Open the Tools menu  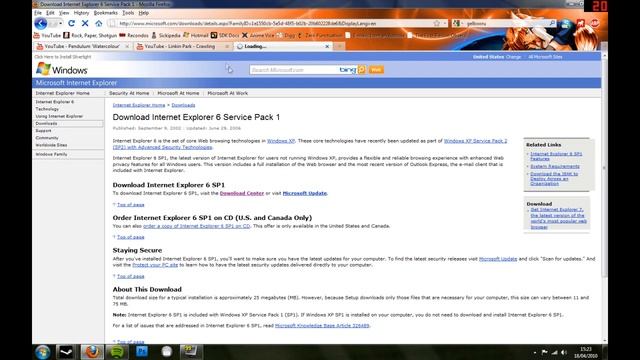tap(128, 13)
